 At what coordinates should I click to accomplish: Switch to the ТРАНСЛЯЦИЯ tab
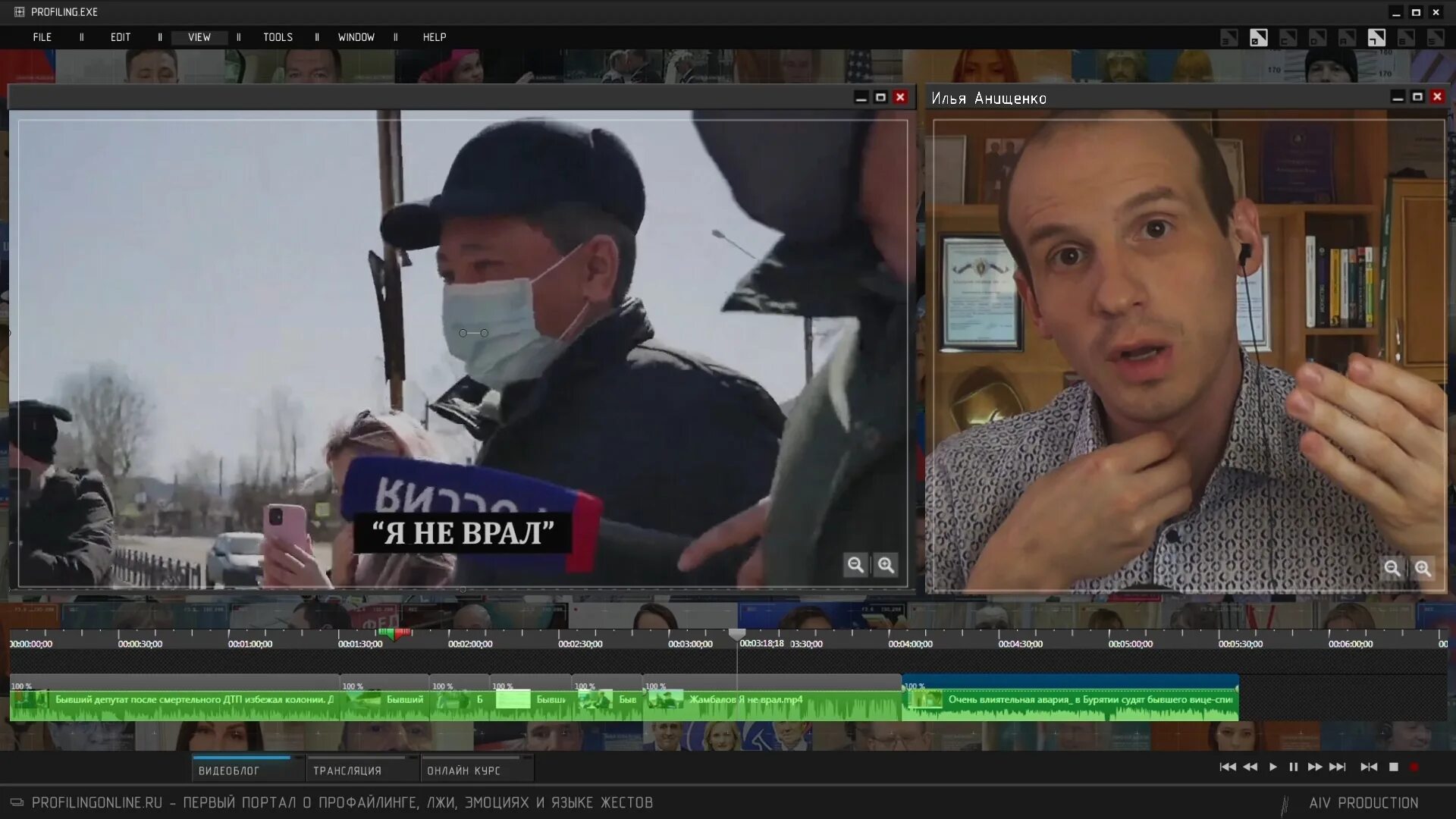(362, 770)
